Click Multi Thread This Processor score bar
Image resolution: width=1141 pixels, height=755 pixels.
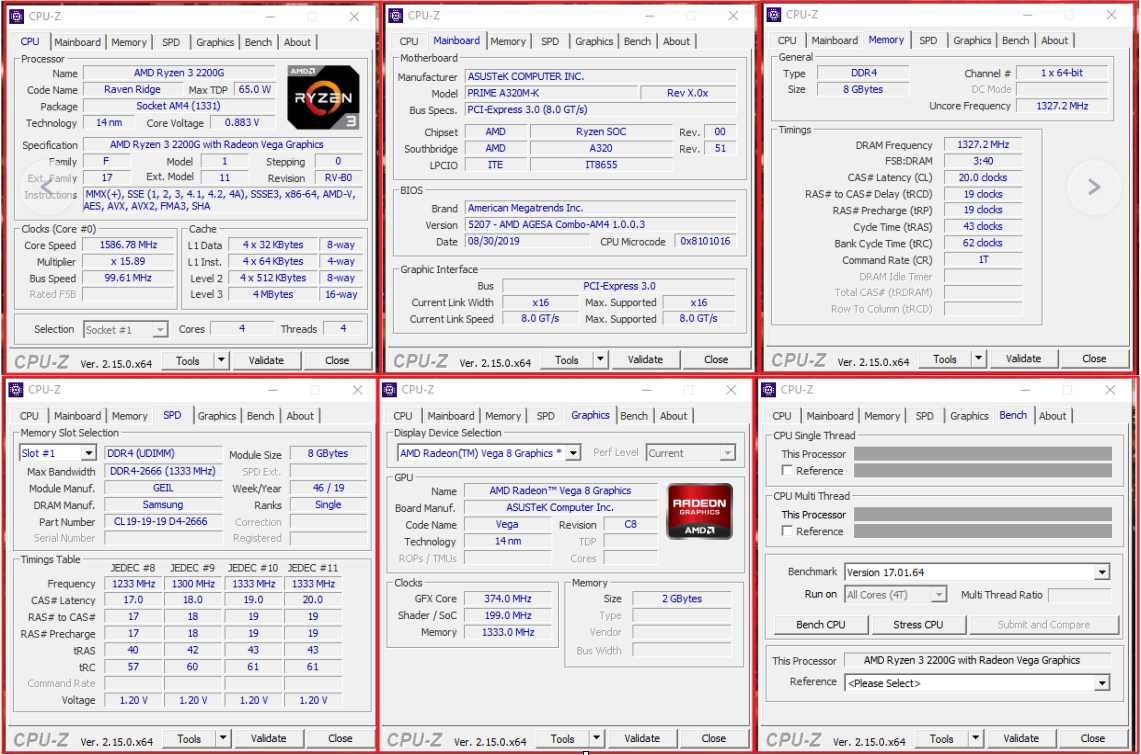point(982,514)
